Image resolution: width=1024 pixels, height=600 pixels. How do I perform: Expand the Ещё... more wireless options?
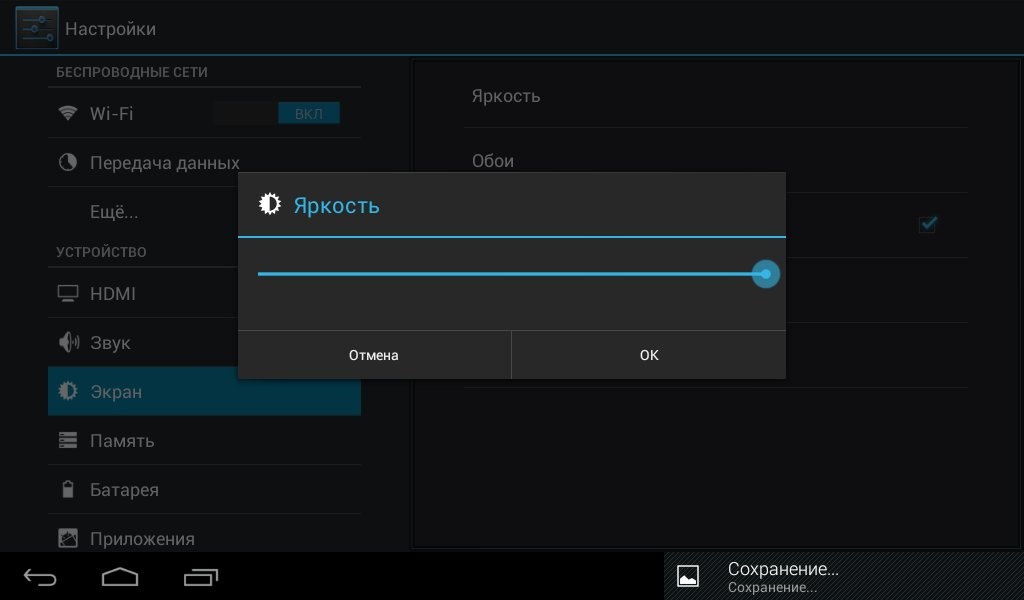(114, 212)
